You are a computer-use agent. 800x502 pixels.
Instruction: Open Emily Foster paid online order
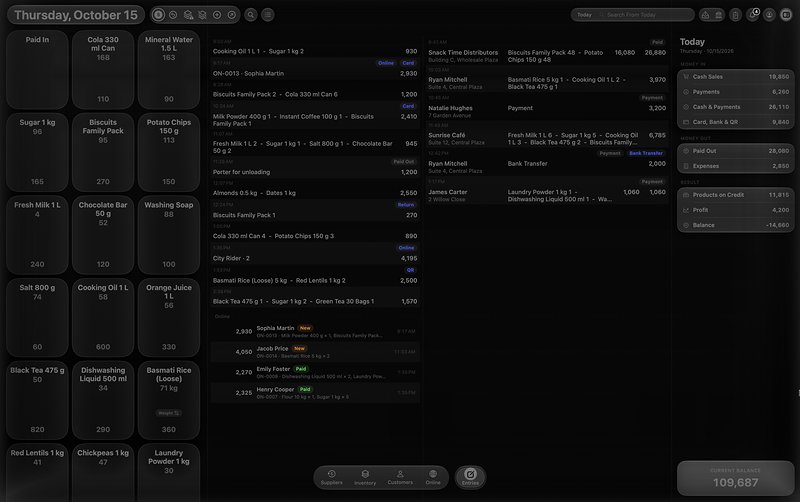[315, 372]
